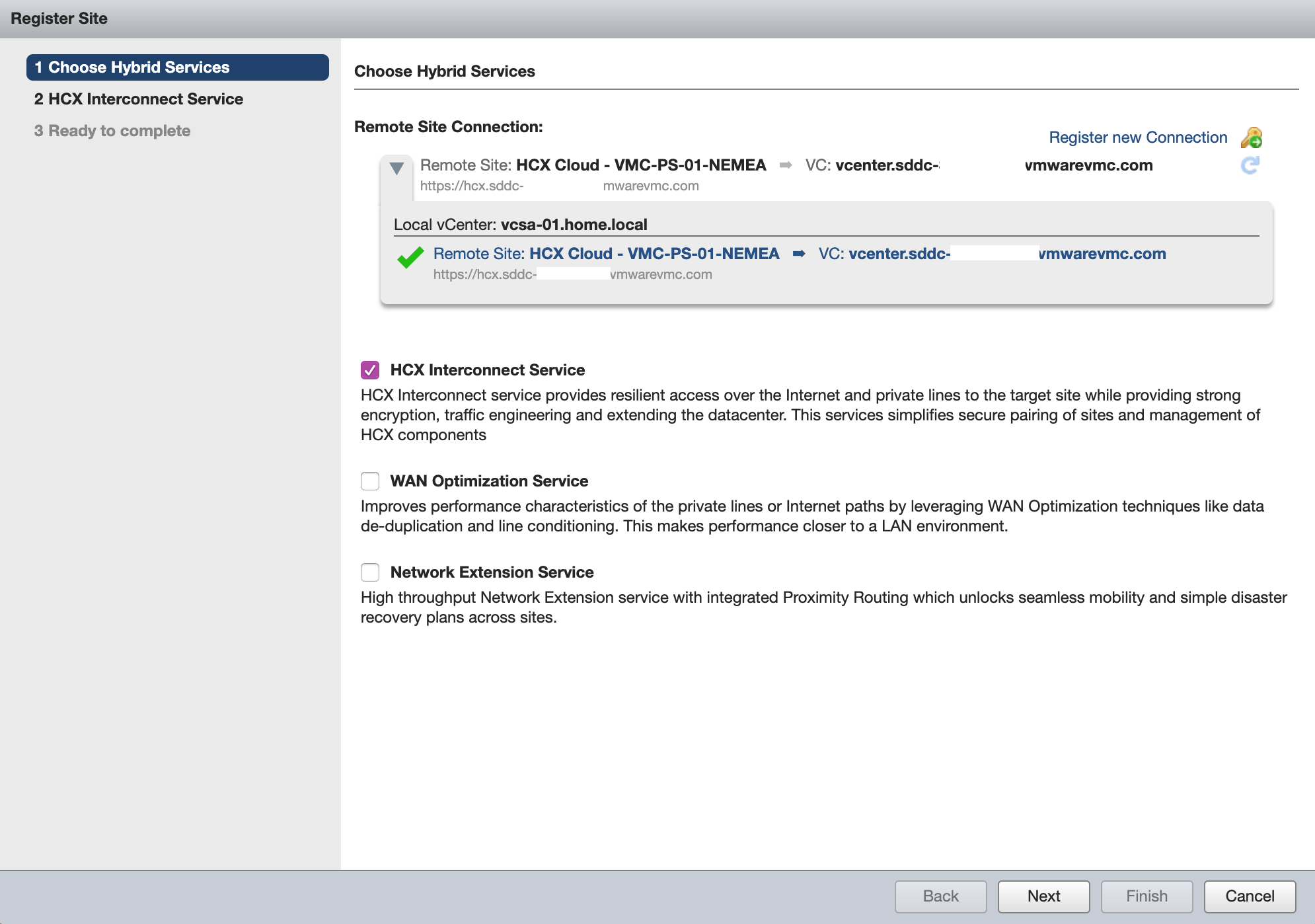
Task: Click the Cancel button
Action: click(x=1249, y=896)
